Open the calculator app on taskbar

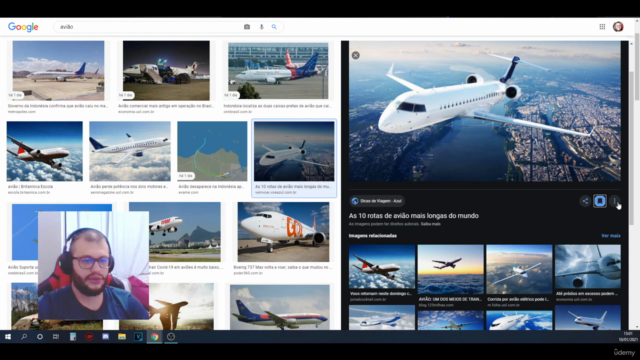coord(73,337)
